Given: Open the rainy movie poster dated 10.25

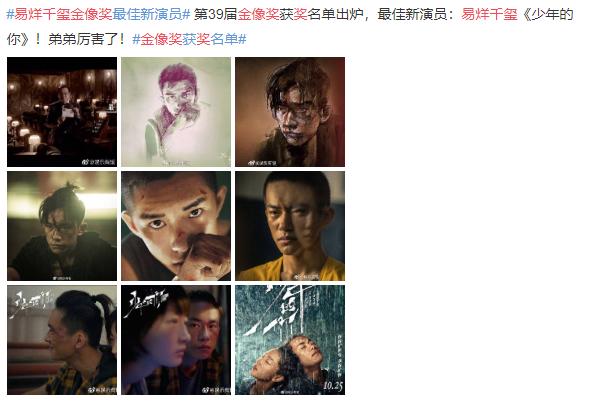Looking at the screenshot, I should click(x=290, y=340).
